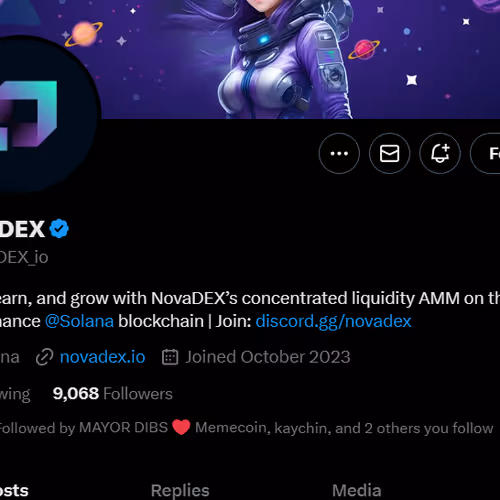Click the partially visible Follow button

485,153
